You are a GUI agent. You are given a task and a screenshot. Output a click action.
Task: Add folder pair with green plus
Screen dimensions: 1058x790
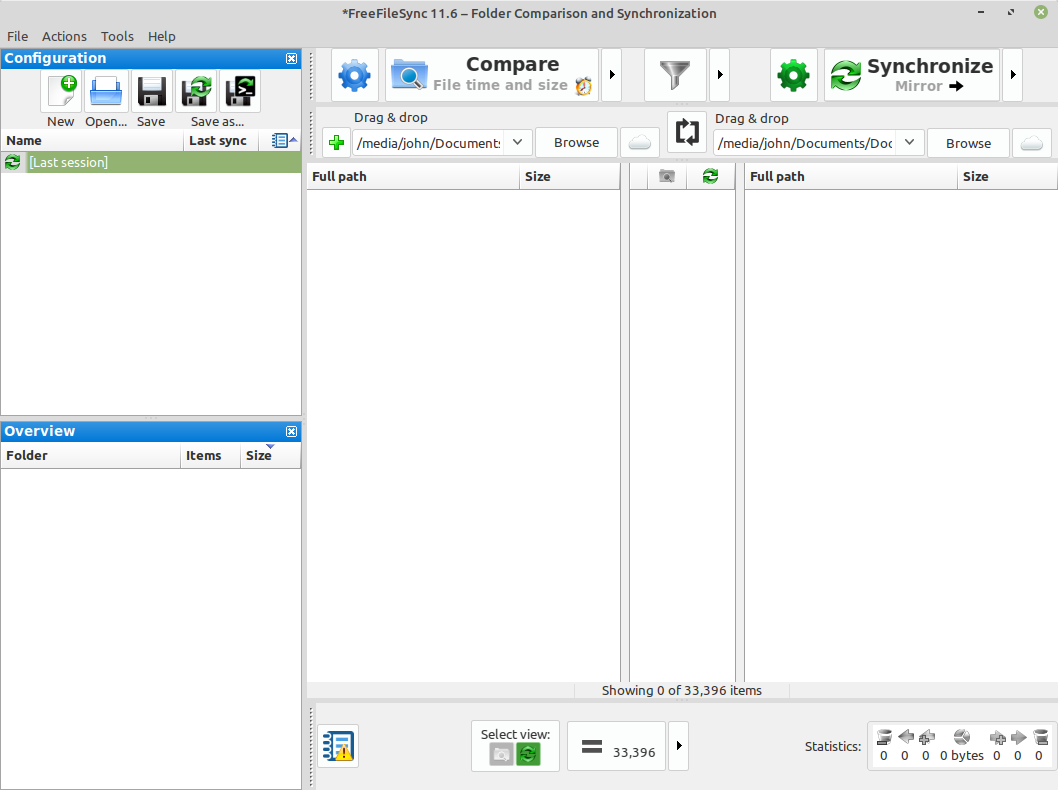pyautogui.click(x=336, y=142)
